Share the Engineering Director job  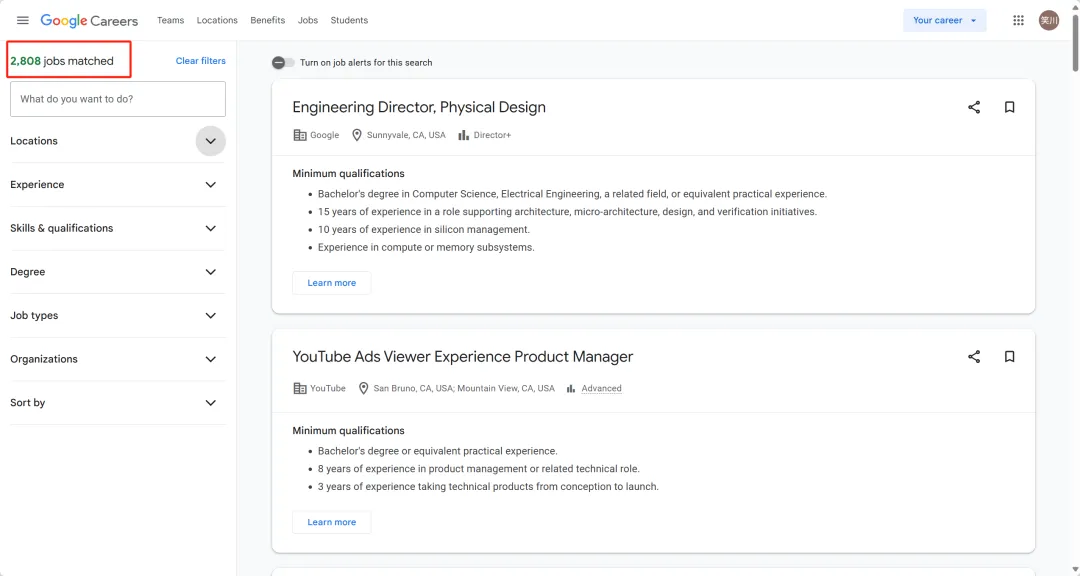(x=973, y=107)
